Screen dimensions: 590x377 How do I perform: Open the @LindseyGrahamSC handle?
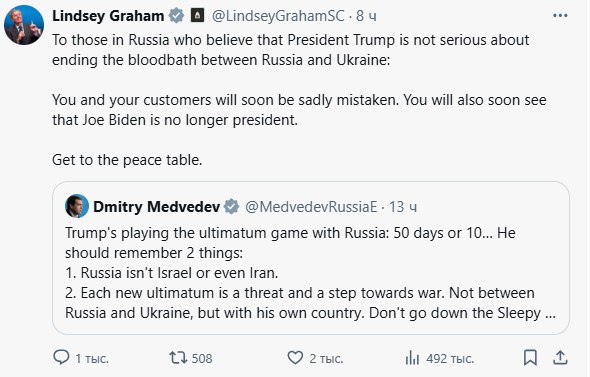[x=278, y=16]
